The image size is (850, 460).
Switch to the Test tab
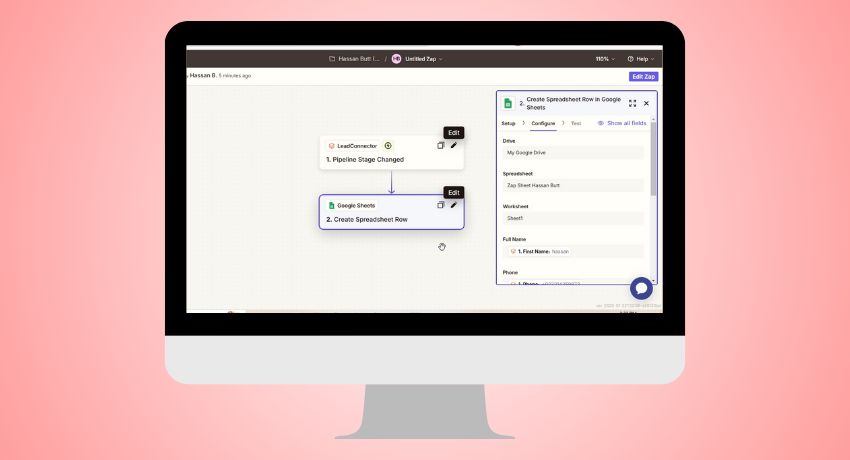[x=575, y=123]
